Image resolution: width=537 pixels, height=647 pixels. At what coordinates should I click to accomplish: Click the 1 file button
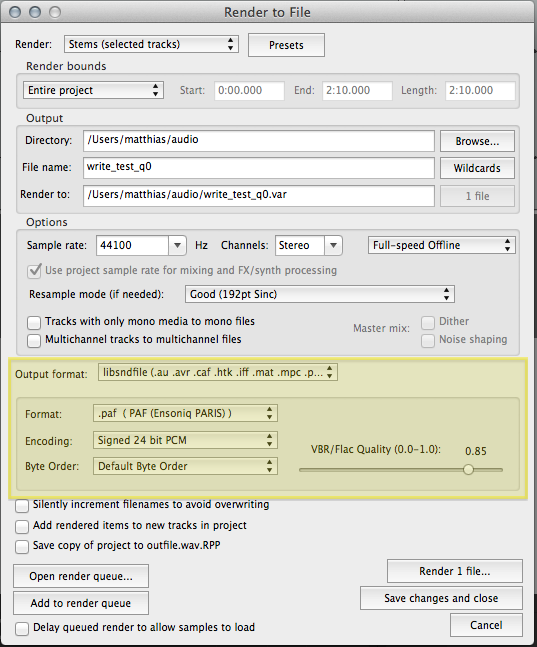[477, 196]
